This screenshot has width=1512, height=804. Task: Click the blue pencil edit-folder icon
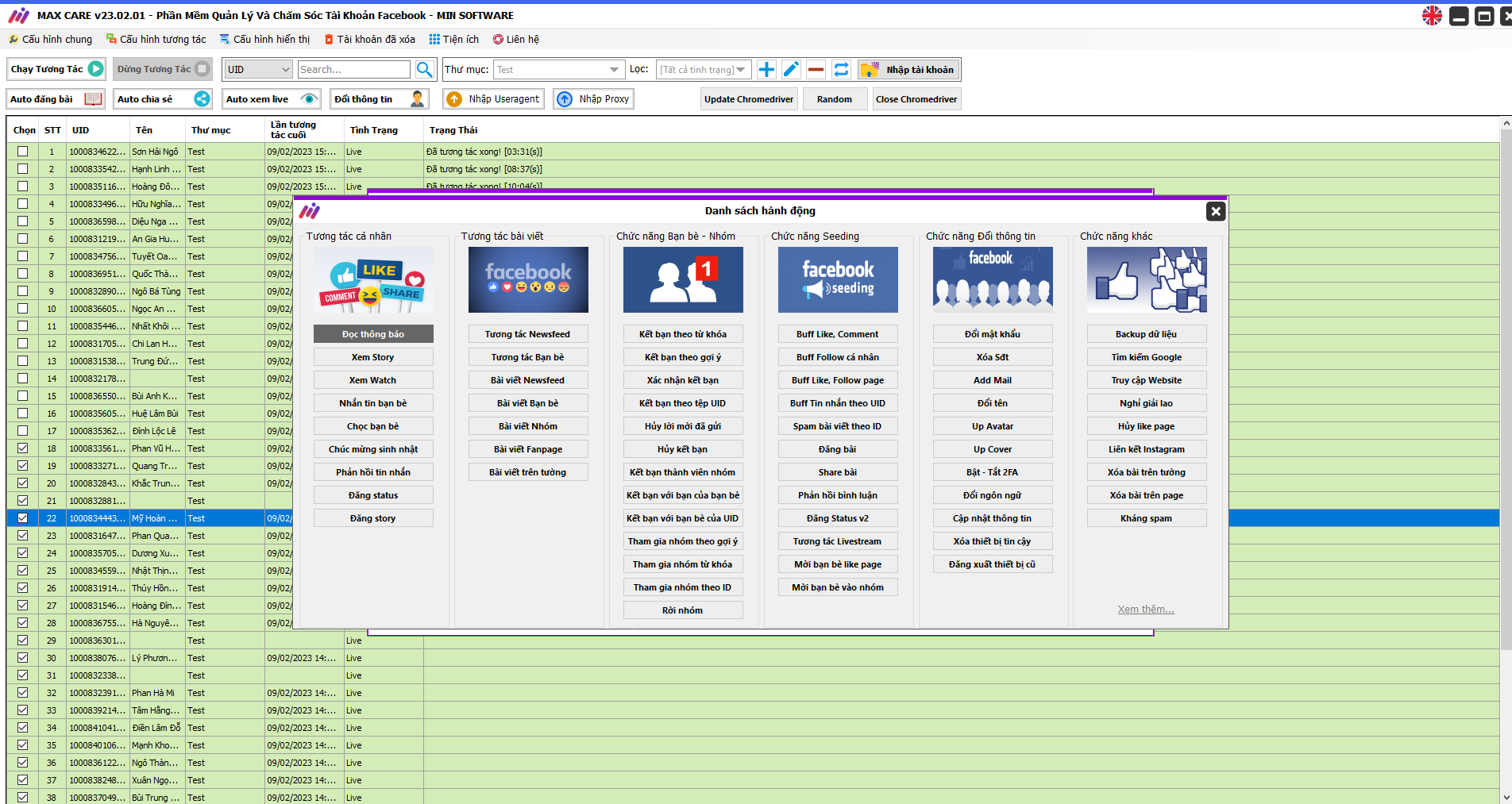coord(791,70)
